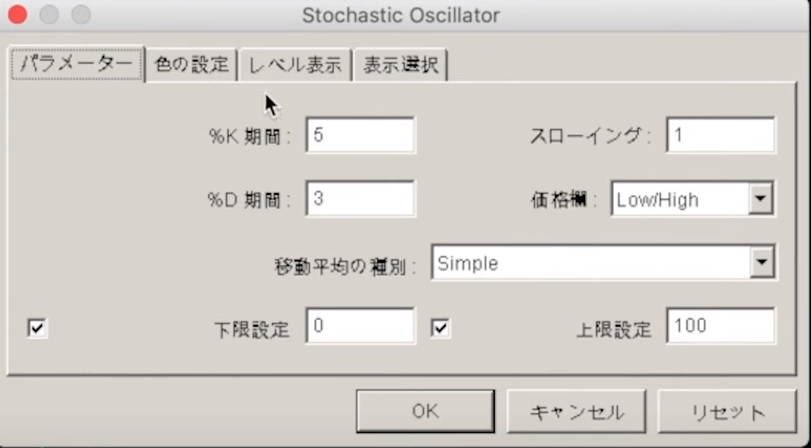Screen dimensions: 811x448
Task: Open the Low/High combo box
Action: click(x=679, y=199)
